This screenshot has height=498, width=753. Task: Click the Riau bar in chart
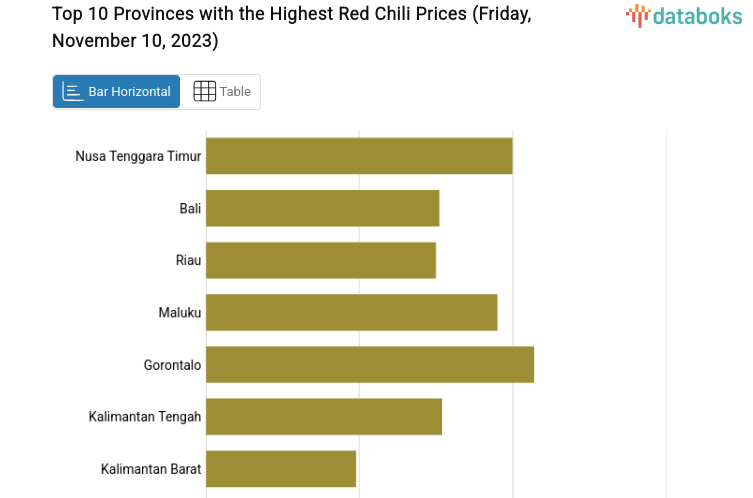coord(321,260)
